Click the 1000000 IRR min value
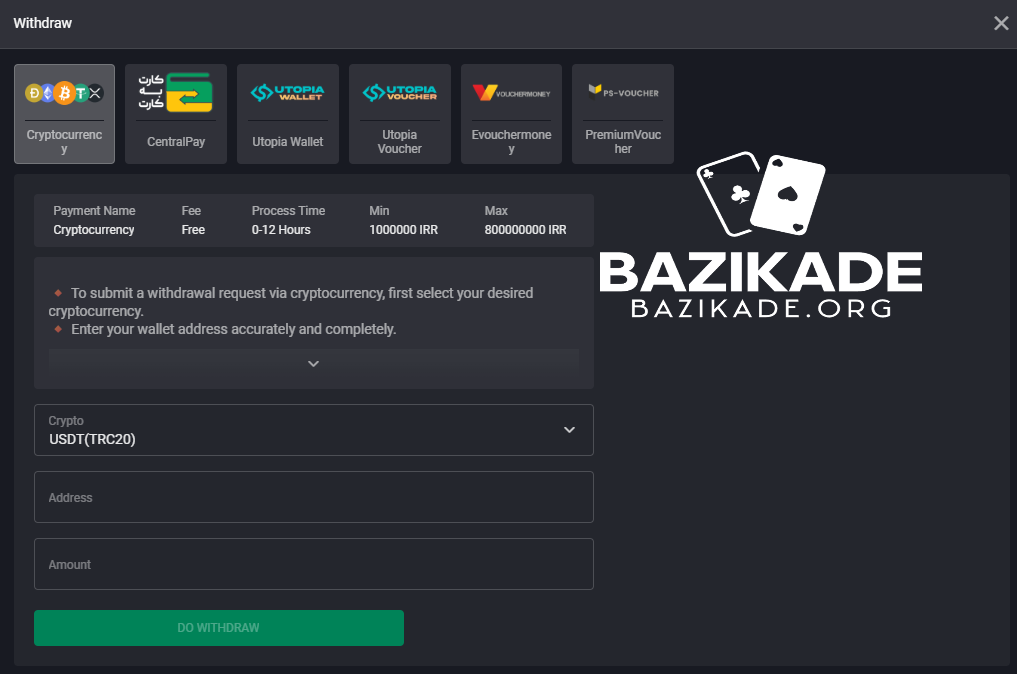The image size is (1017, 674). [403, 230]
